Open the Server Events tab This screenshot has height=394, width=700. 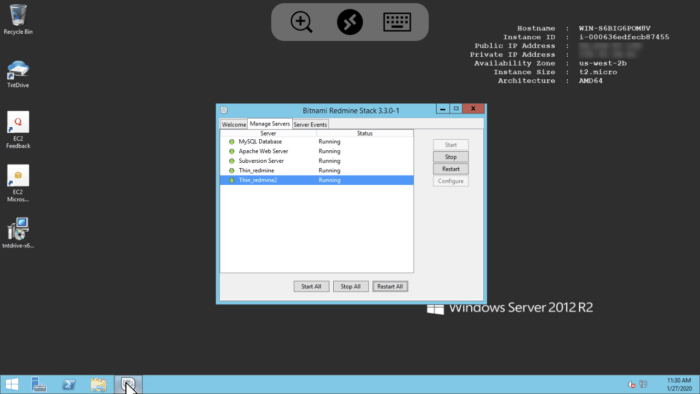tap(310, 124)
